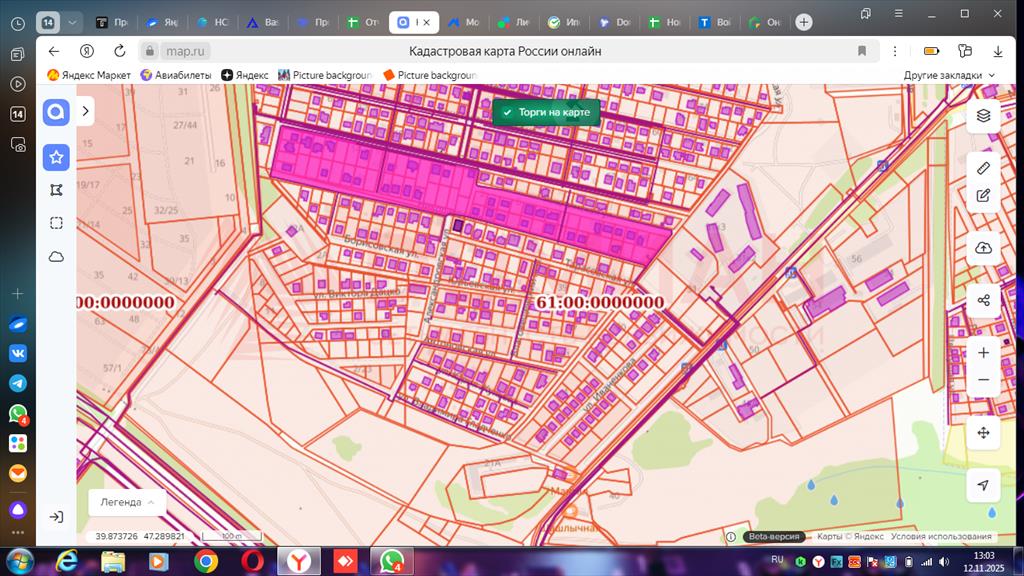
Task: Toggle the page bookmark icon in address bar
Action: coord(862,51)
